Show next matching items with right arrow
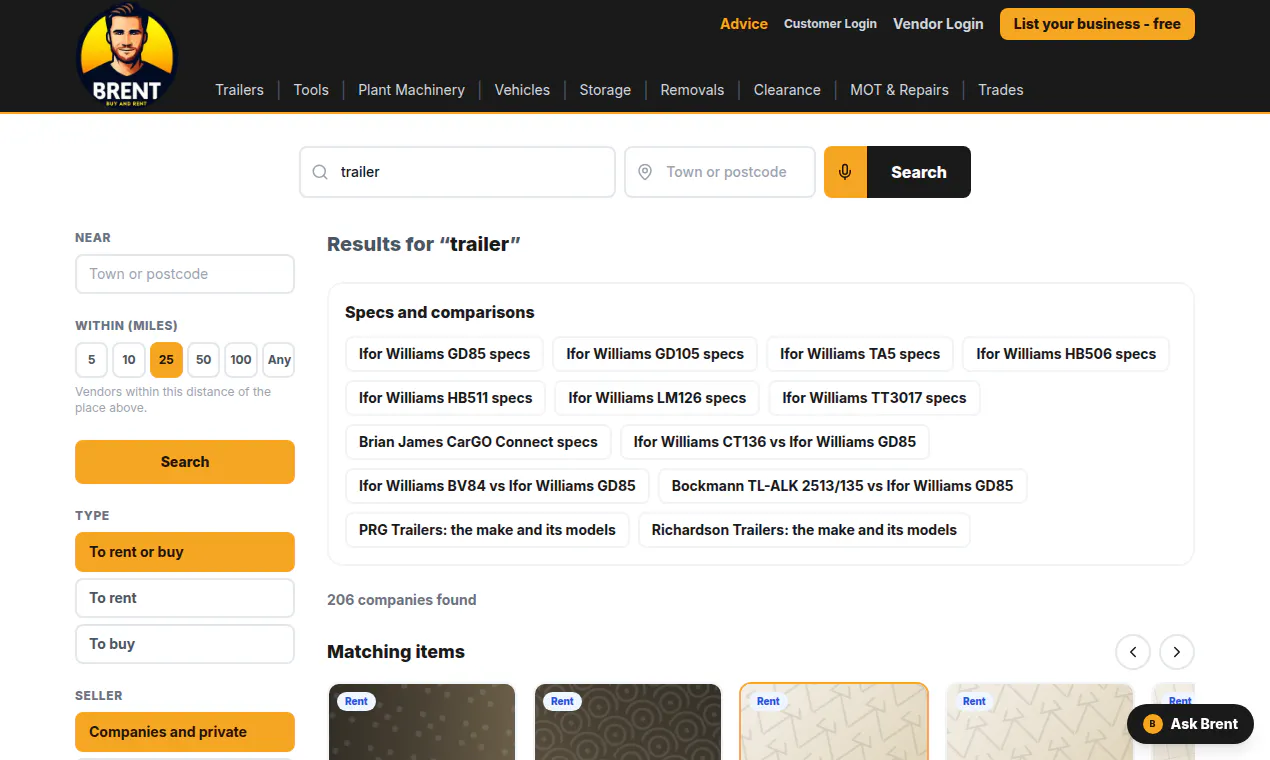The image size is (1270, 760). tap(1177, 652)
